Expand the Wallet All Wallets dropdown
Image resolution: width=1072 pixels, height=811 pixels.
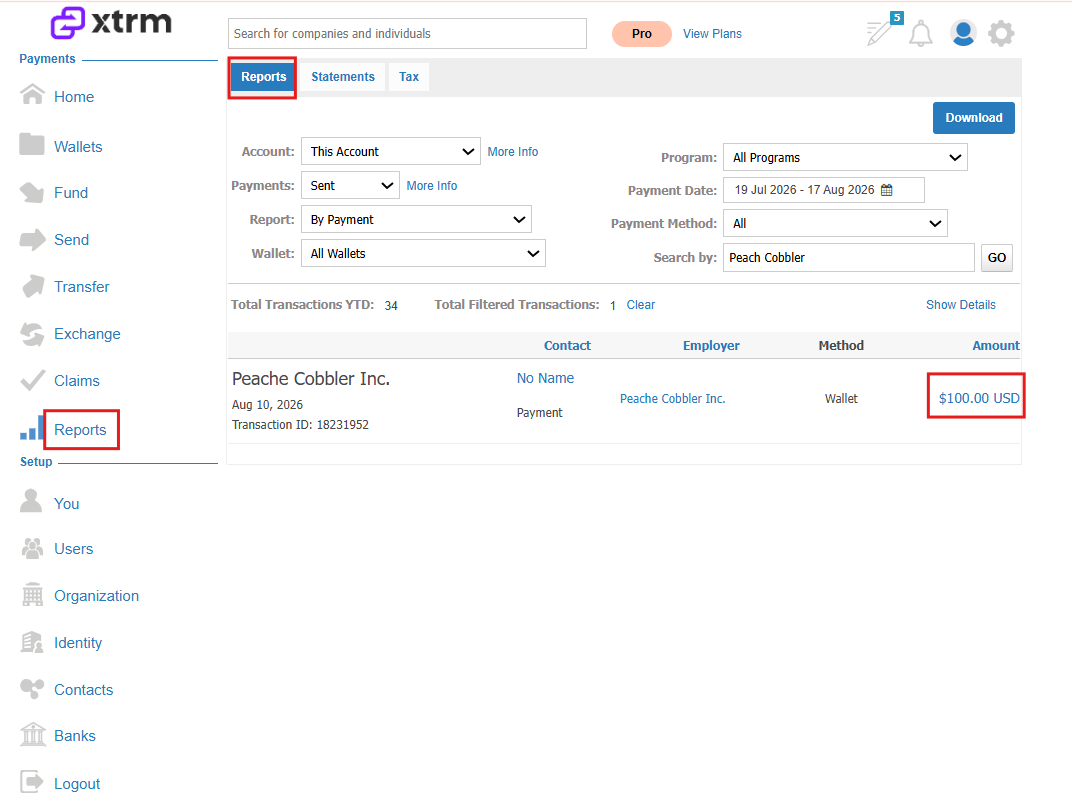click(423, 253)
